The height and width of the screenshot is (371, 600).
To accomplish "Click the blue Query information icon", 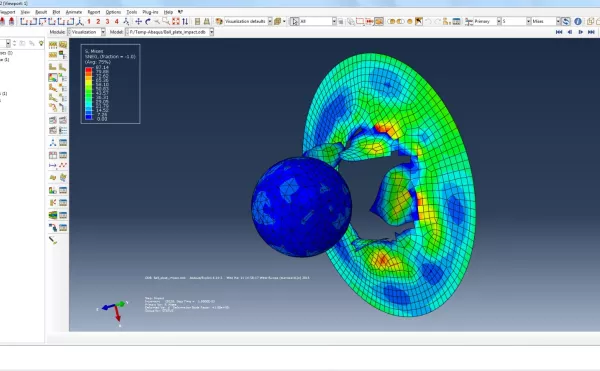I will pyautogui.click(x=578, y=21).
